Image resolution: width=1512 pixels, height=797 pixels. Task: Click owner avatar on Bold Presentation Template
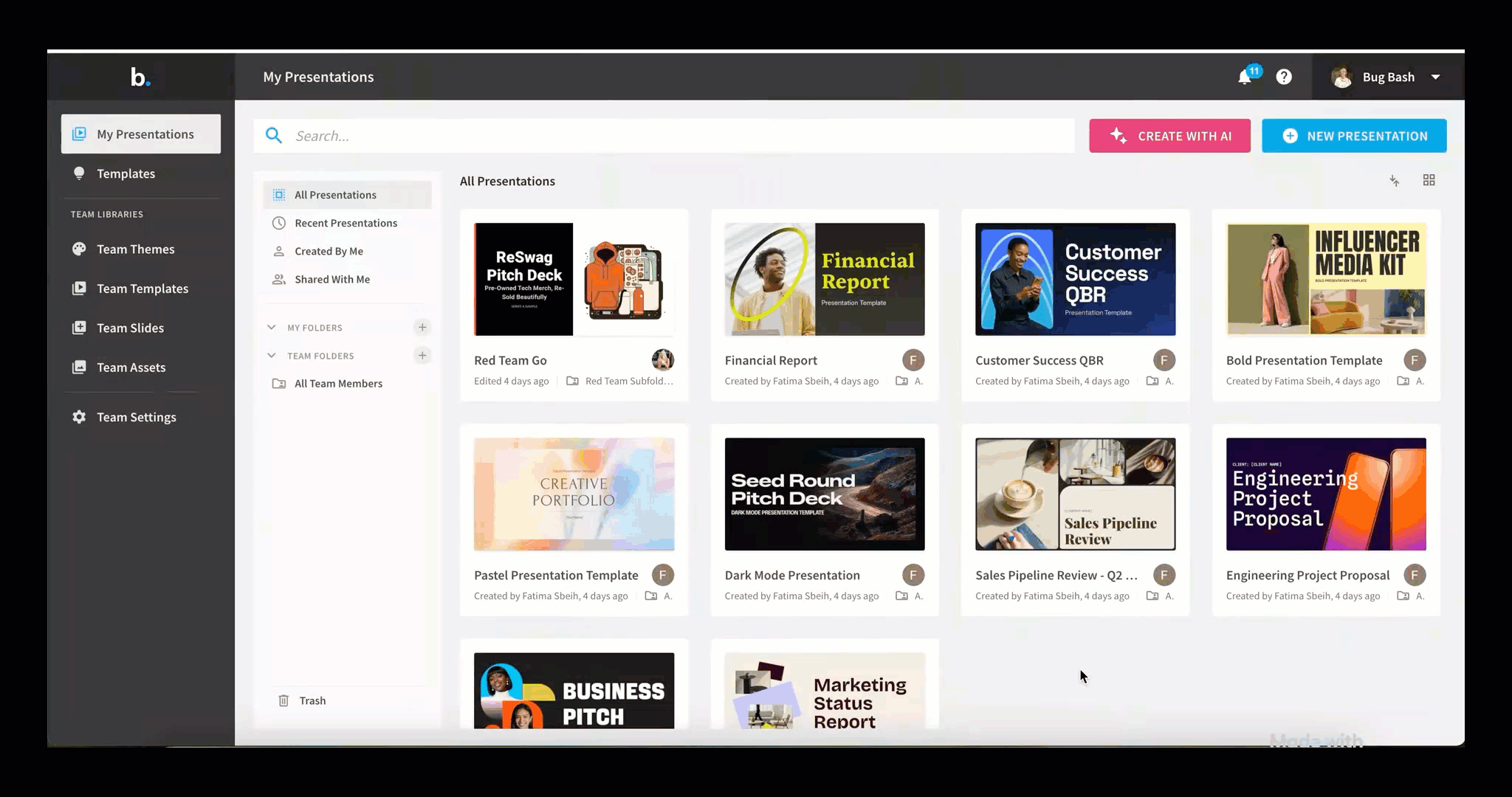pyautogui.click(x=1415, y=360)
